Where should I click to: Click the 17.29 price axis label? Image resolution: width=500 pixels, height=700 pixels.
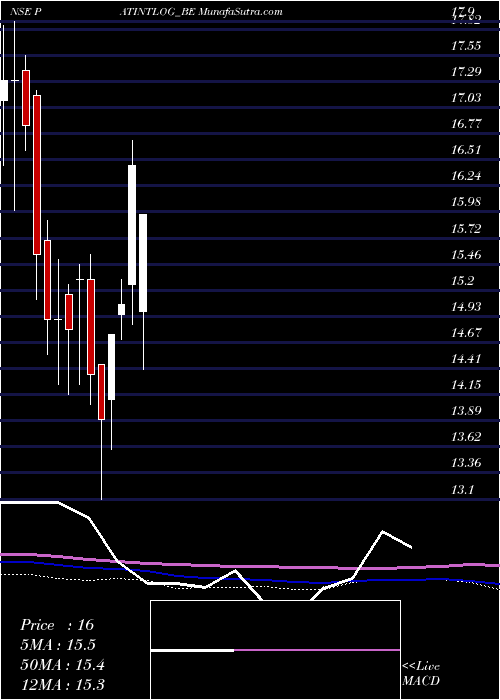[466, 71]
